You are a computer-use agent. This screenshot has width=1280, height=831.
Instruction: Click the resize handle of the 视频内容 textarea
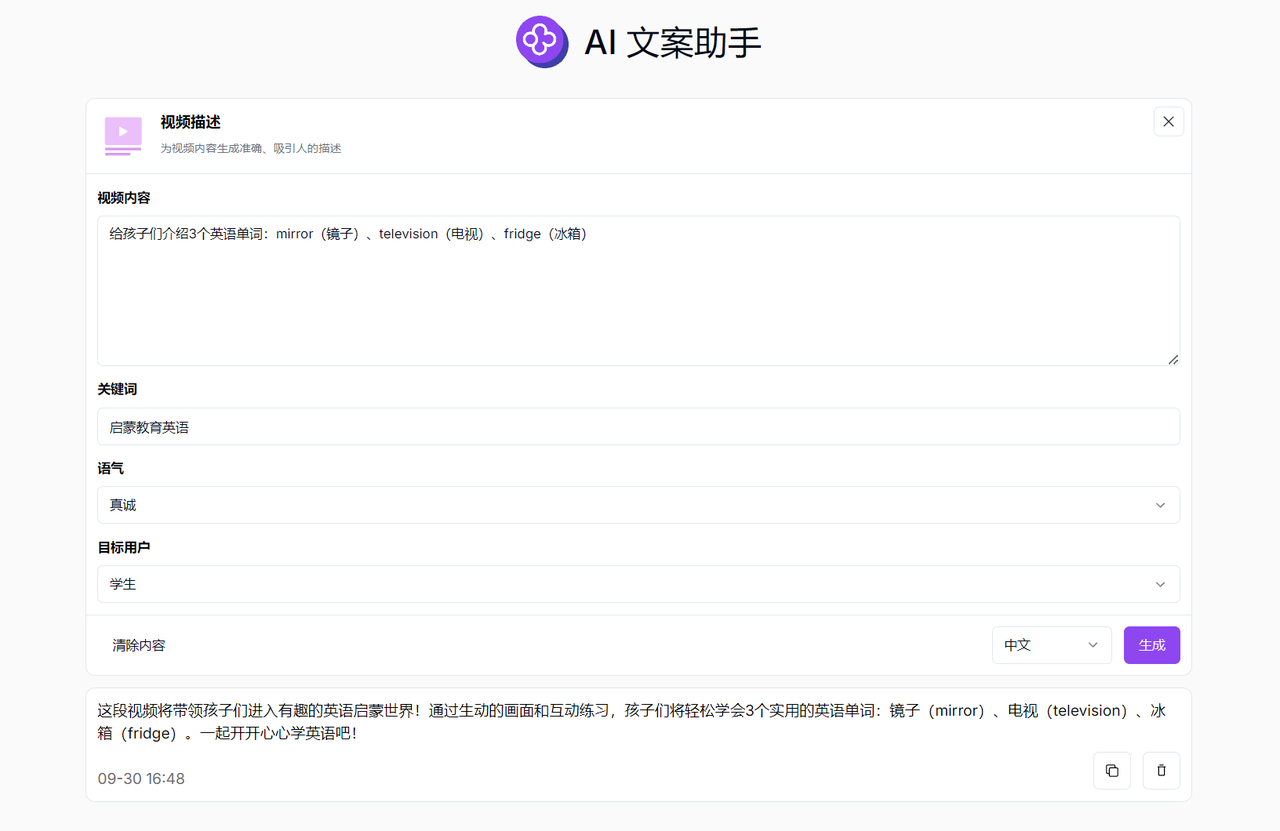(x=1173, y=359)
